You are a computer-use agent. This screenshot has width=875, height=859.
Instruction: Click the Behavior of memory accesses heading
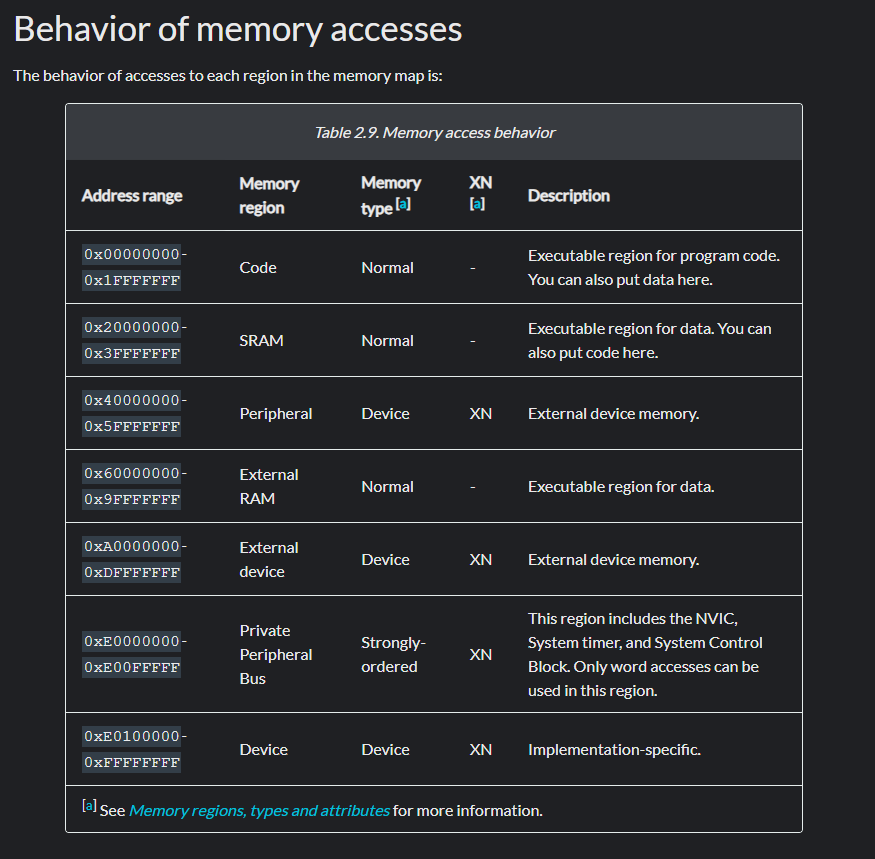click(x=238, y=29)
